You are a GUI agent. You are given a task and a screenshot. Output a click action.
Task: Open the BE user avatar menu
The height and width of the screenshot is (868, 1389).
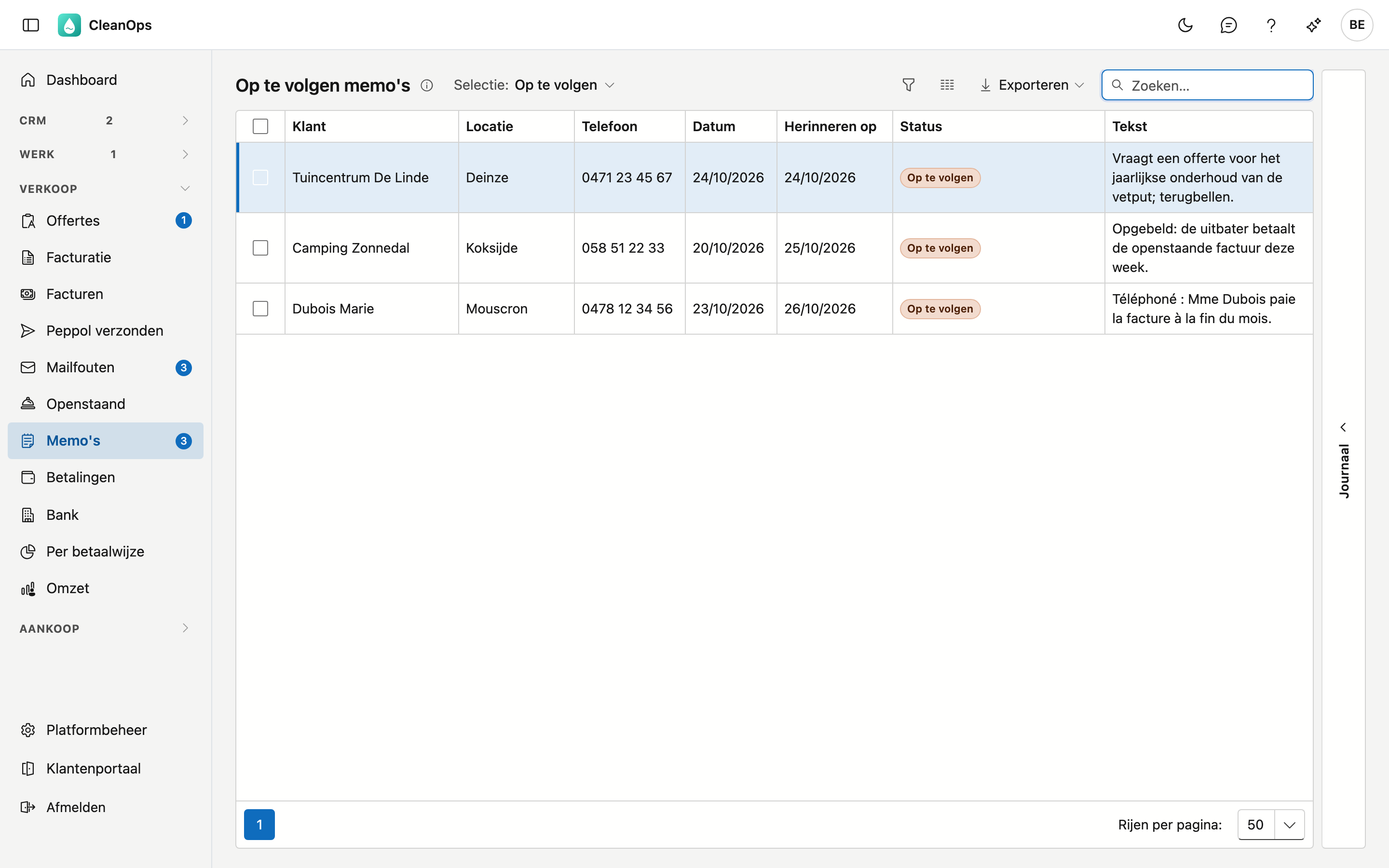[1357, 25]
